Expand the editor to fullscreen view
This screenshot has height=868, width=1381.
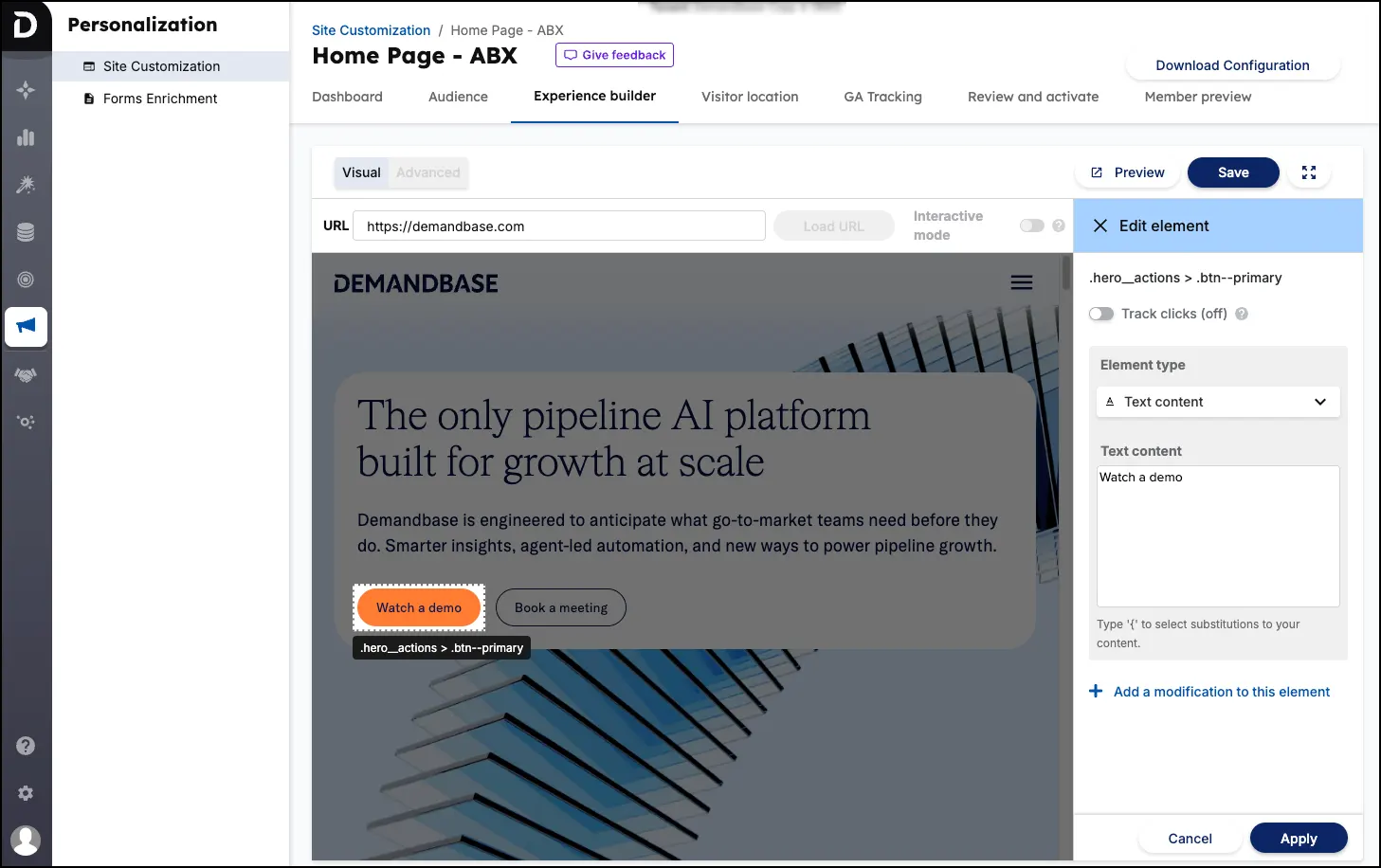(1309, 172)
